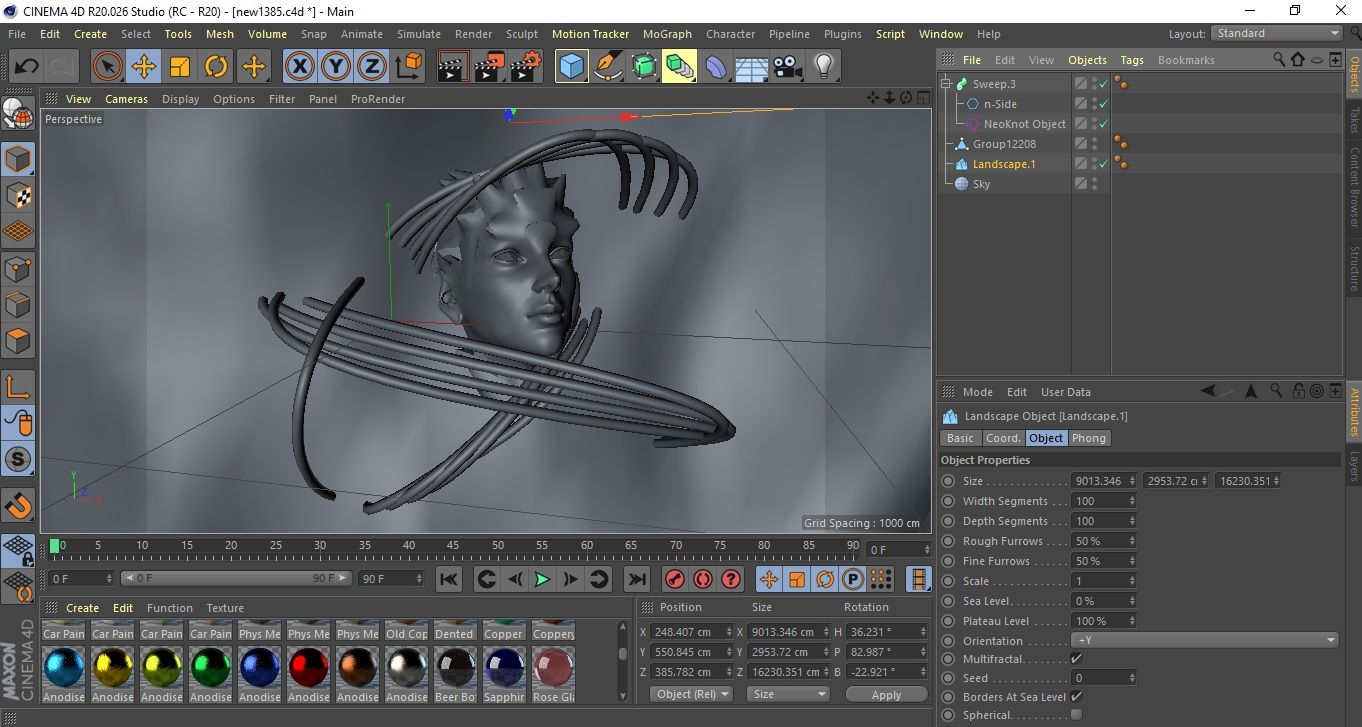This screenshot has height=727, width=1362.
Task: Step the Depth Segments spinner
Action: (x=1132, y=521)
